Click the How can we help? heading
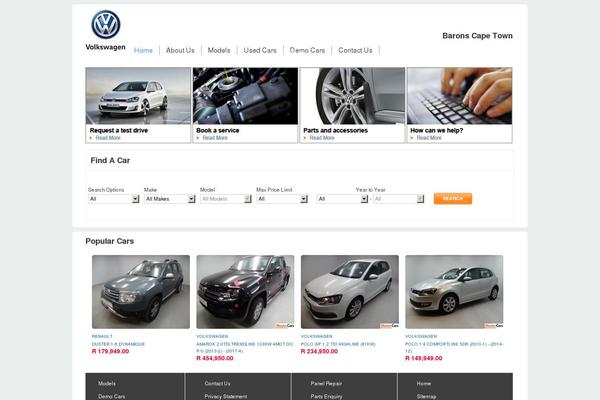The image size is (600, 400). 437,131
